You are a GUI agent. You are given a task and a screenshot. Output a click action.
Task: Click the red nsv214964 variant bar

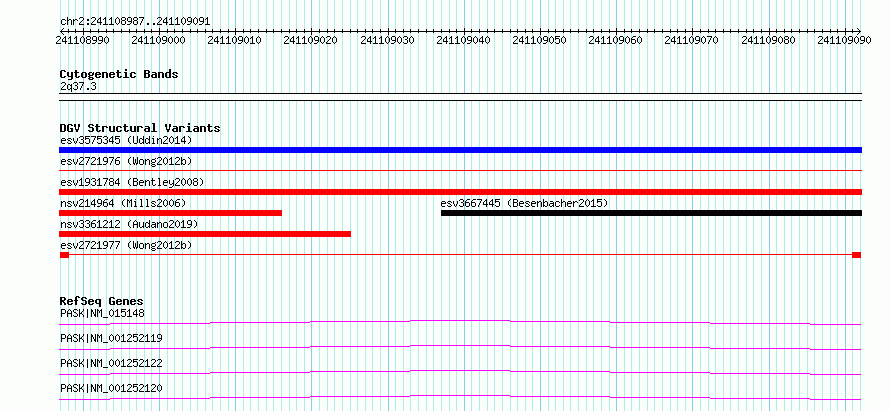coord(170,213)
